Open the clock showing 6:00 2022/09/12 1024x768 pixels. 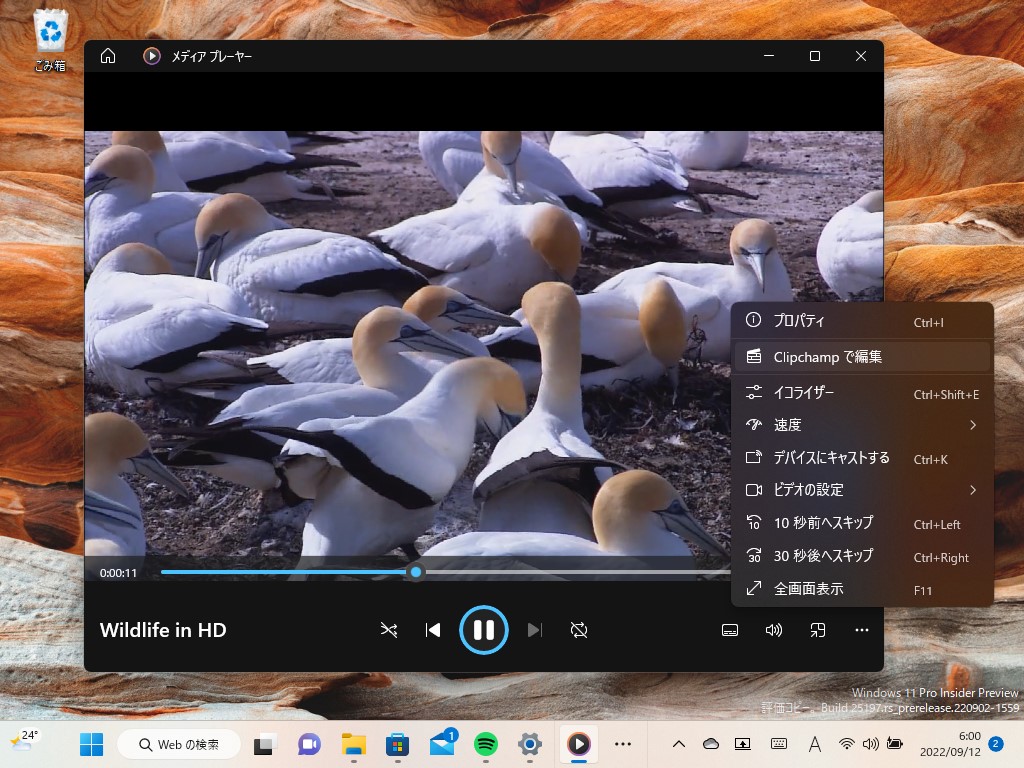point(950,744)
